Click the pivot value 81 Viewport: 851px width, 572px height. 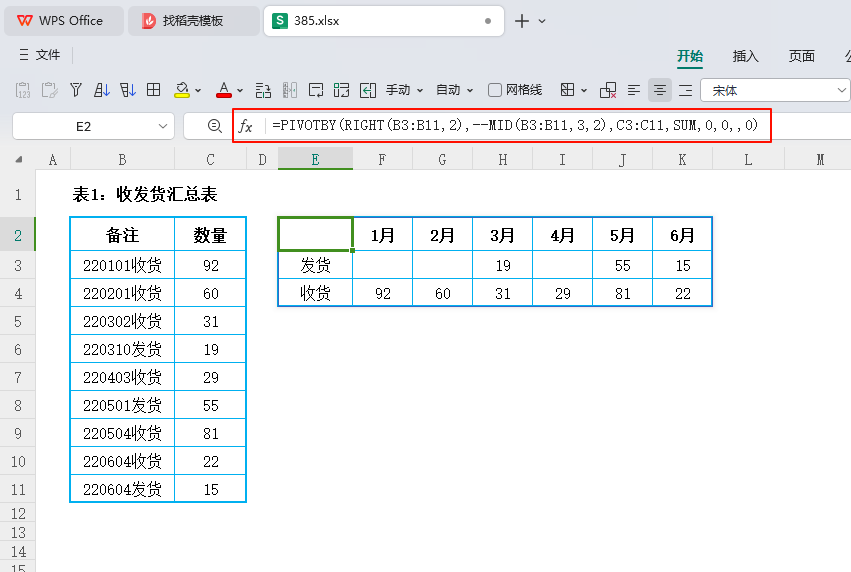click(x=623, y=294)
